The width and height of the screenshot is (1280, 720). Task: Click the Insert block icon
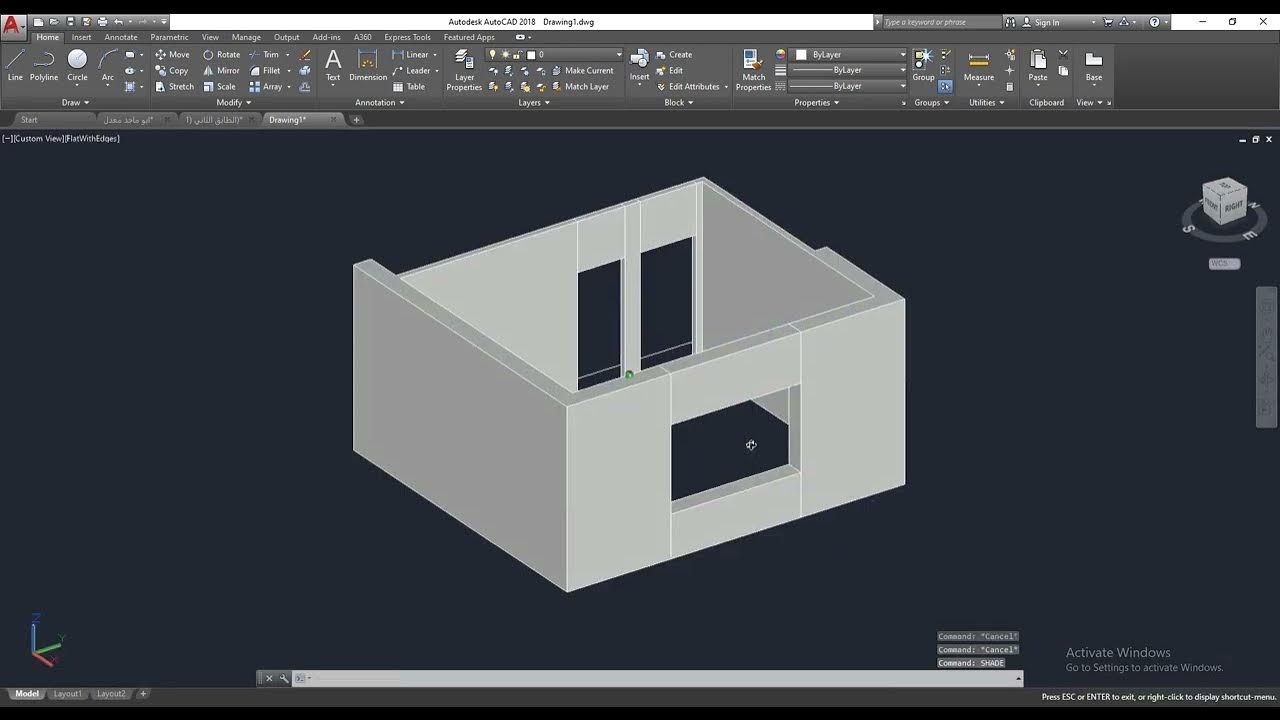(x=639, y=65)
